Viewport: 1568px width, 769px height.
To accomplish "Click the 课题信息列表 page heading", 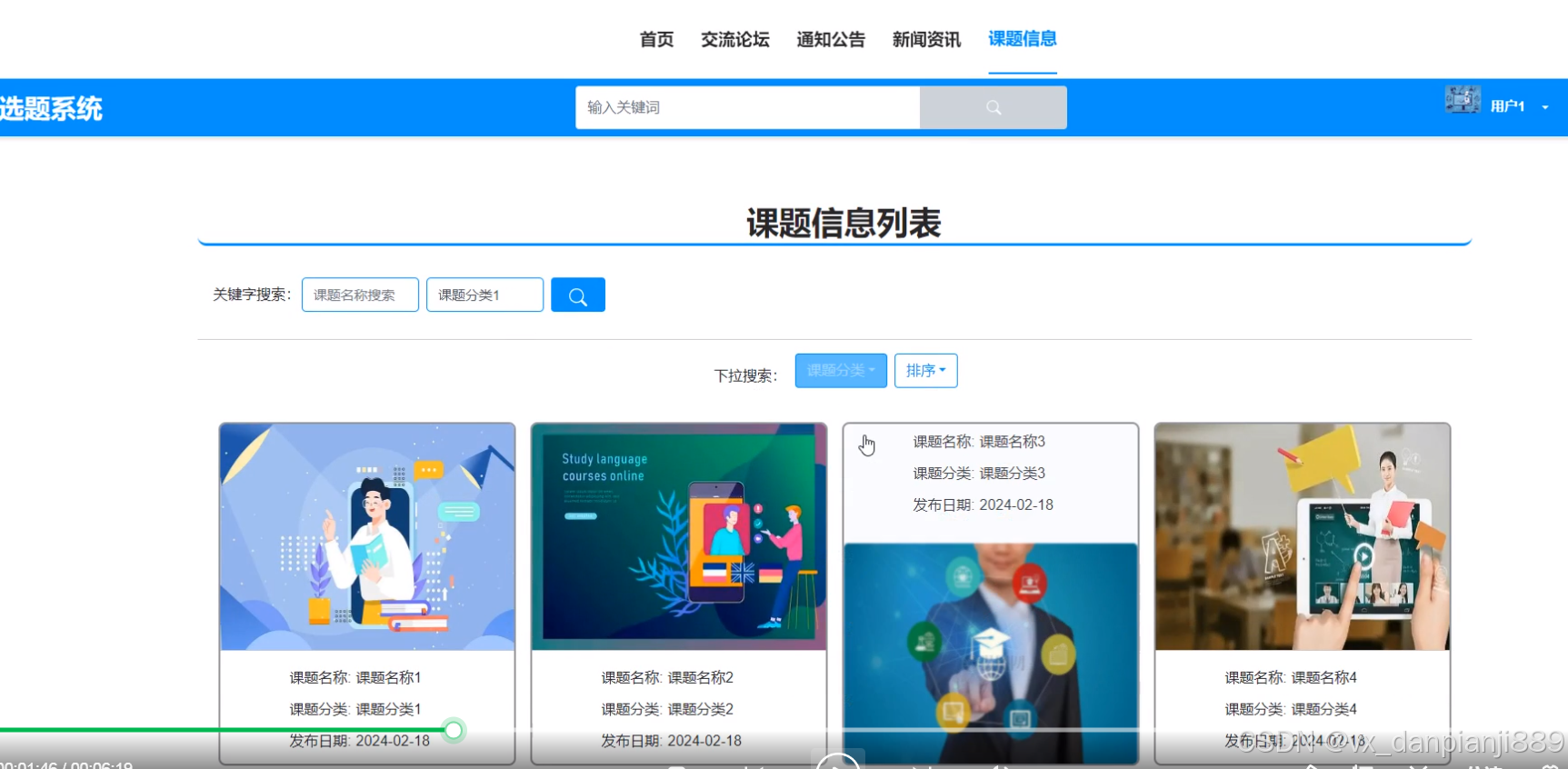I will click(x=844, y=224).
